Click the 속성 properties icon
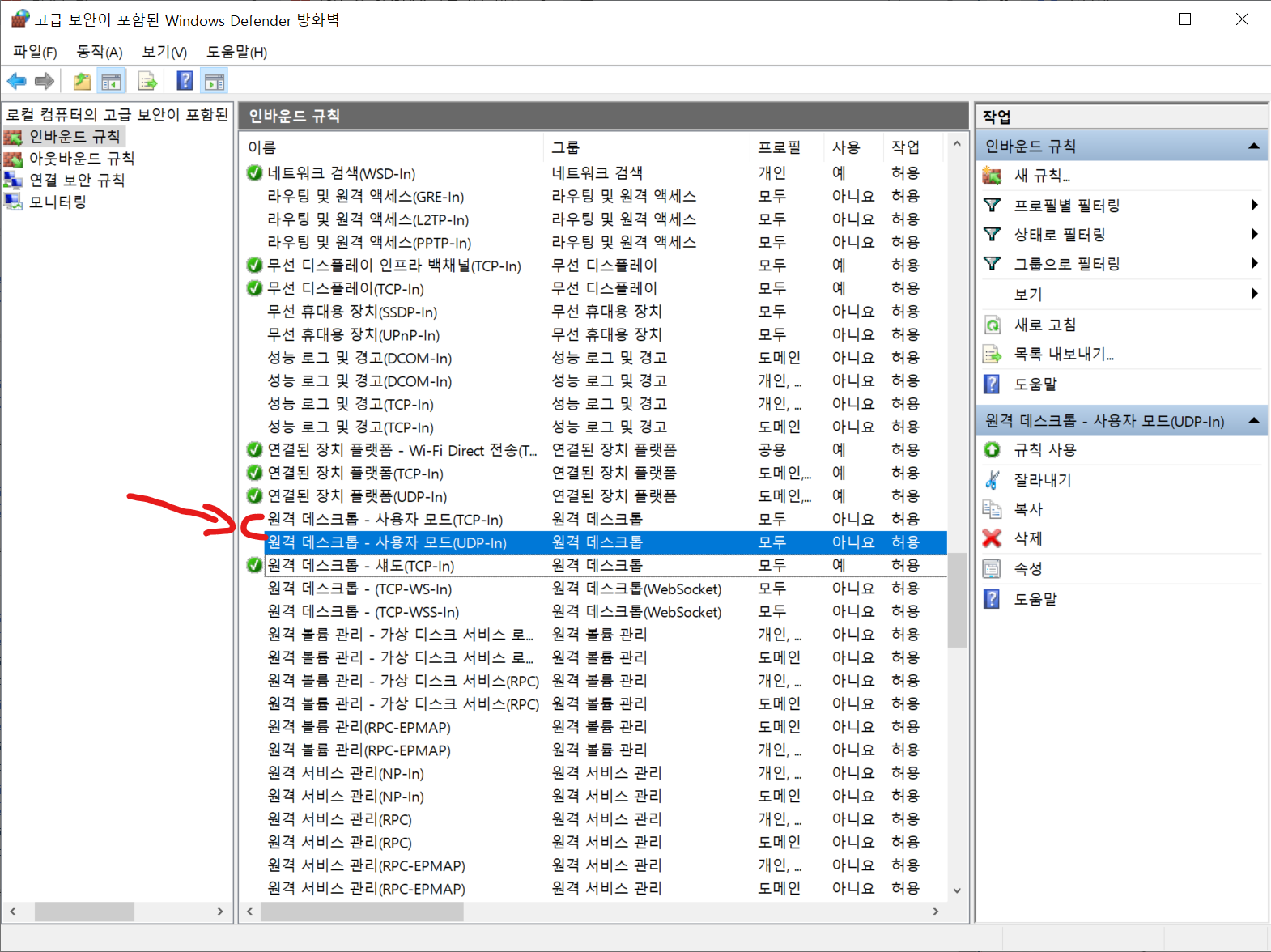Screen dimensions: 1271x952 [x=992, y=568]
